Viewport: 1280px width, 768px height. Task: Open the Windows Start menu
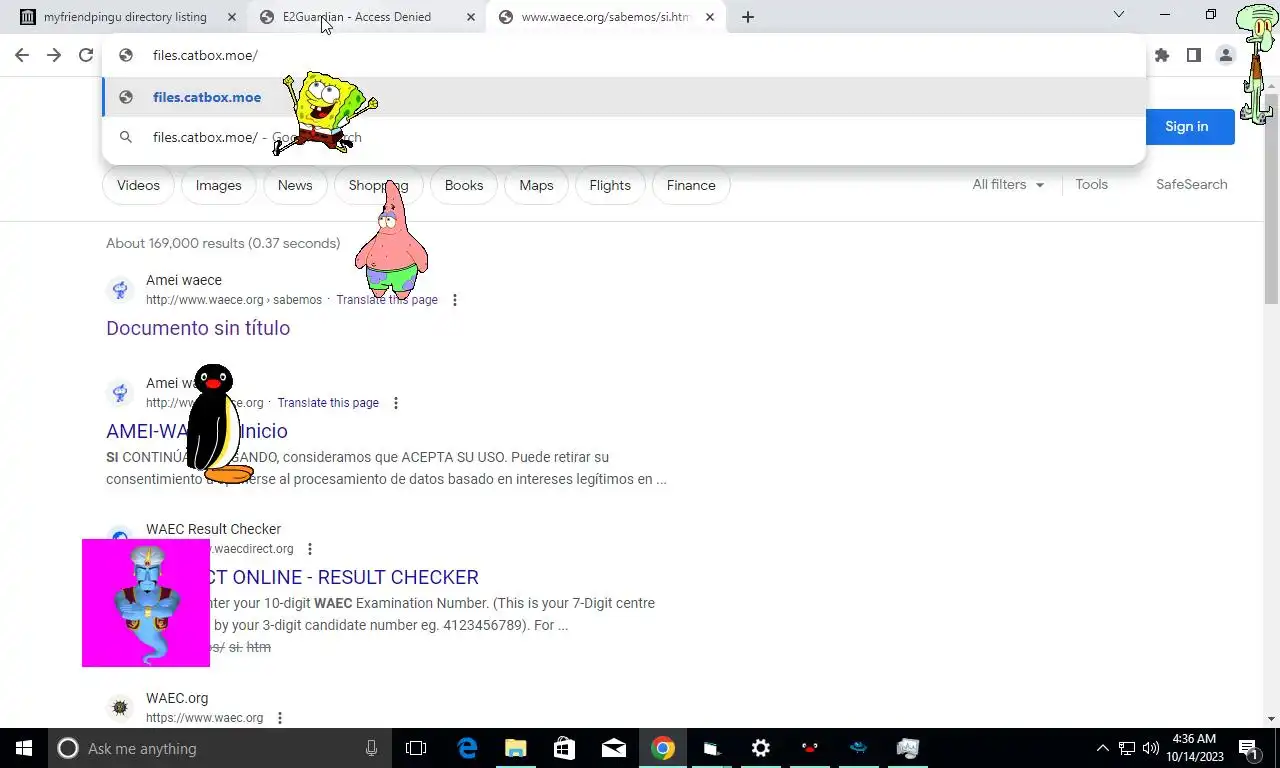[24, 748]
